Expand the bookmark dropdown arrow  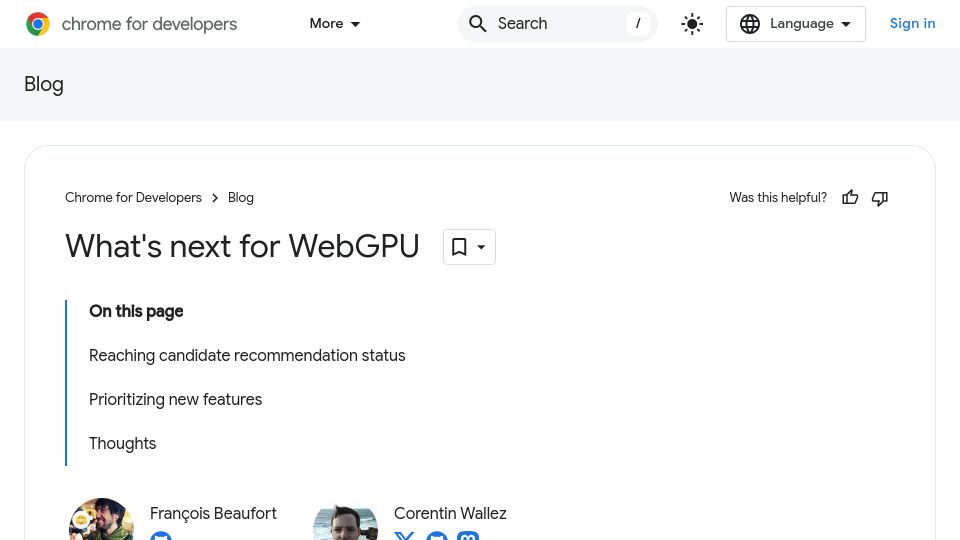tap(481, 247)
